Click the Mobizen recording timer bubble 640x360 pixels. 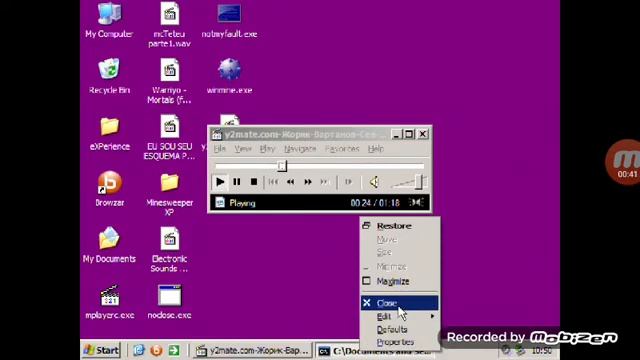(623, 162)
